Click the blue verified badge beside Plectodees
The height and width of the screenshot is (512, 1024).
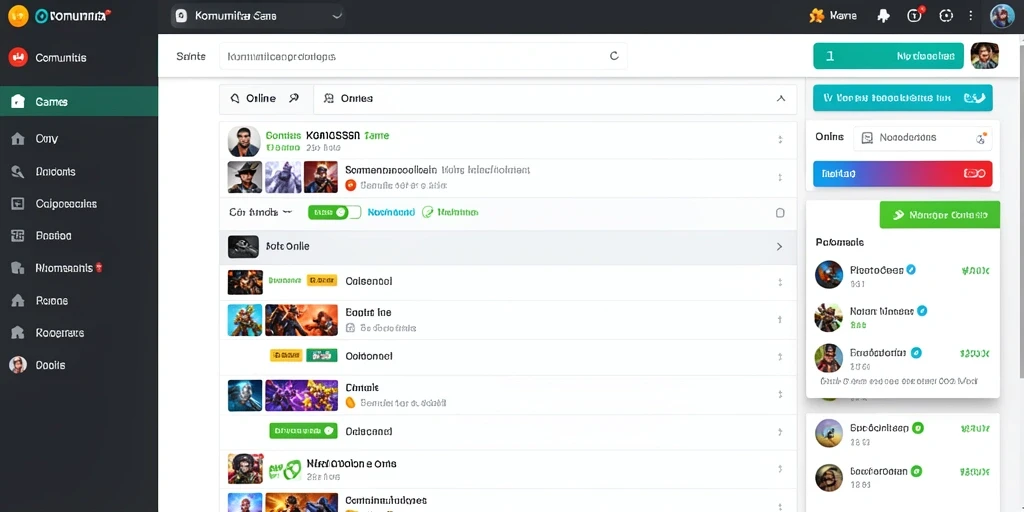(x=911, y=270)
